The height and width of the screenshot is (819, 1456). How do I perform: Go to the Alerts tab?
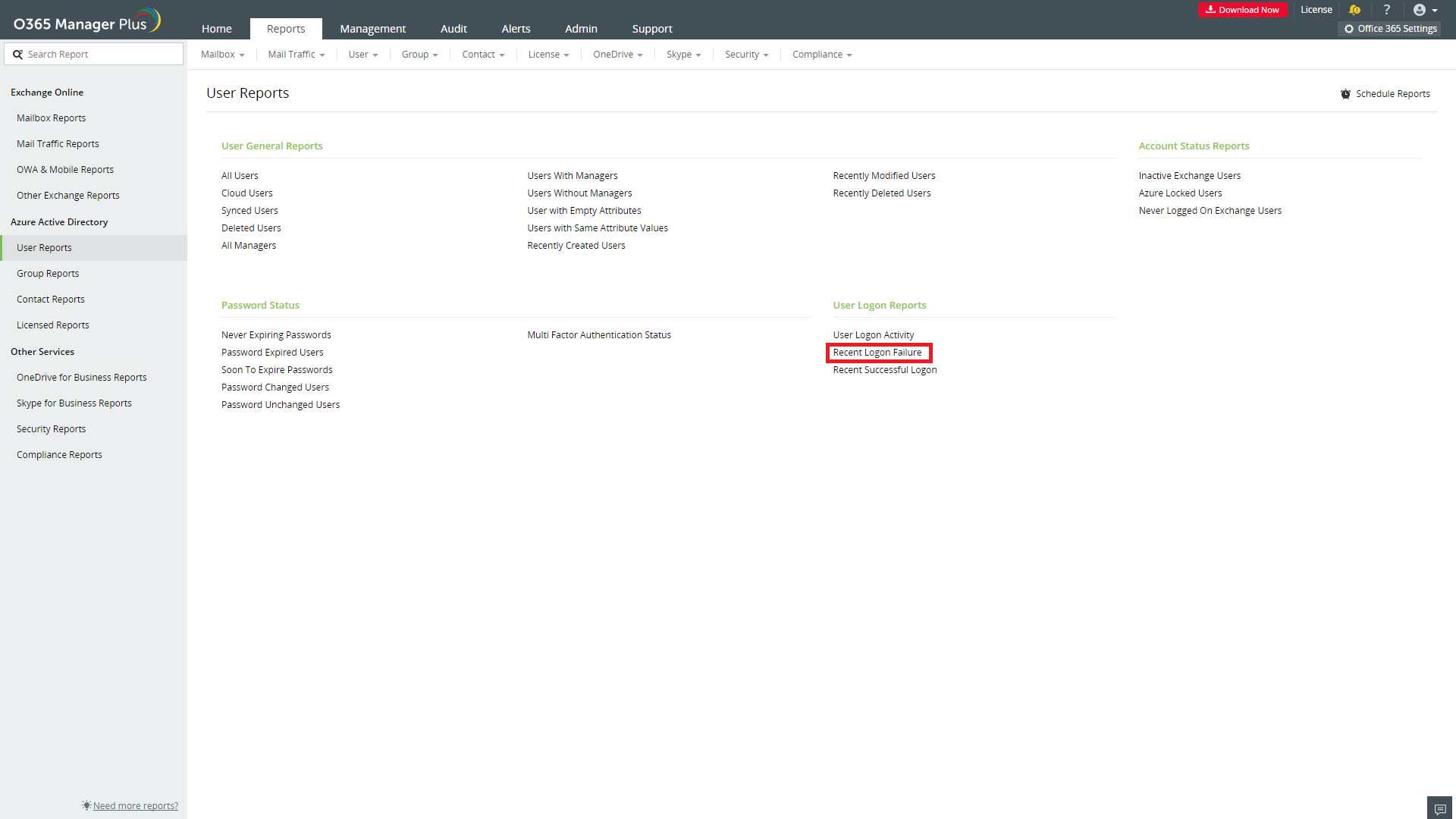tap(516, 29)
